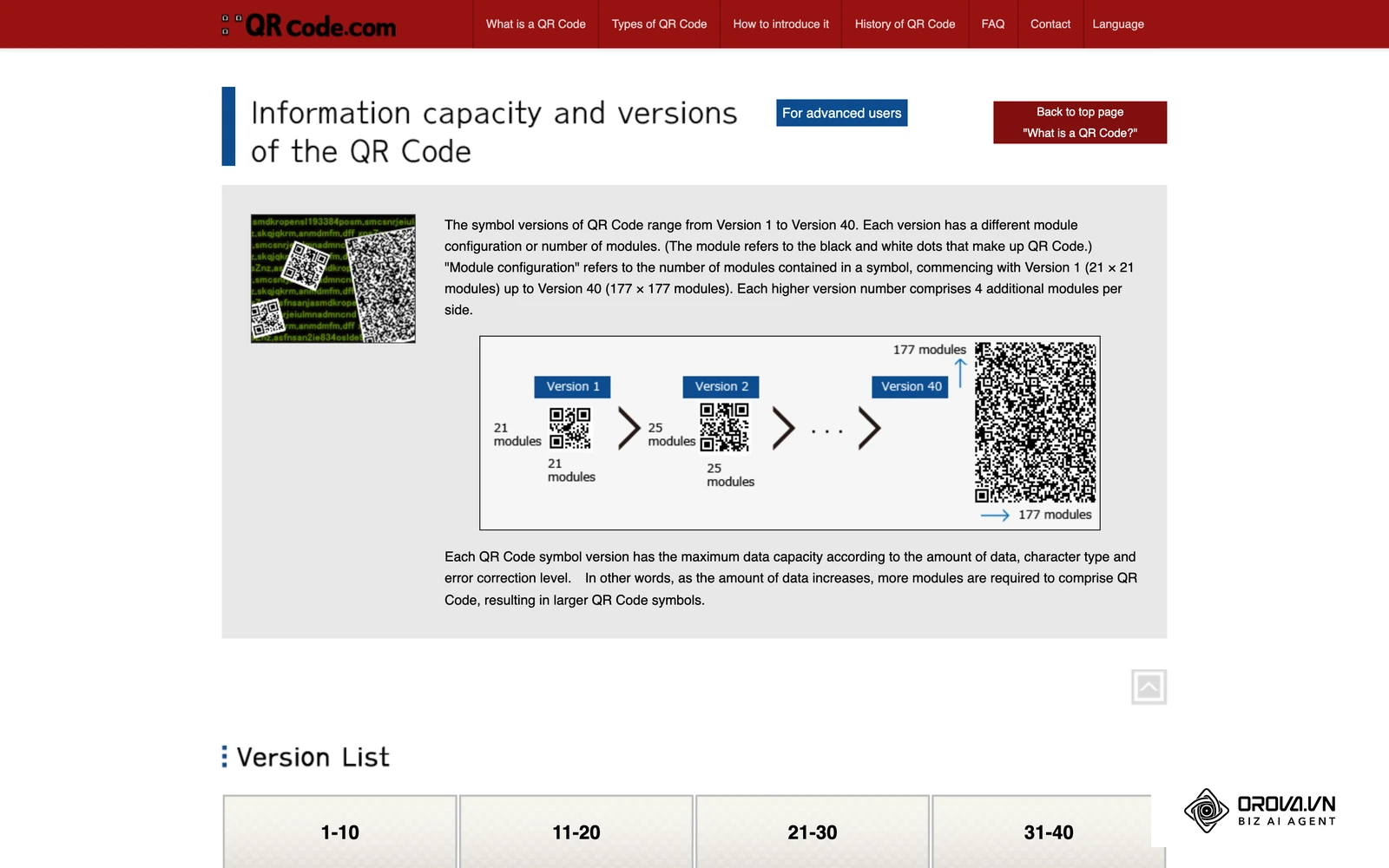Click the large 177 modules QR code
The image size is (1389, 868).
click(1035, 423)
